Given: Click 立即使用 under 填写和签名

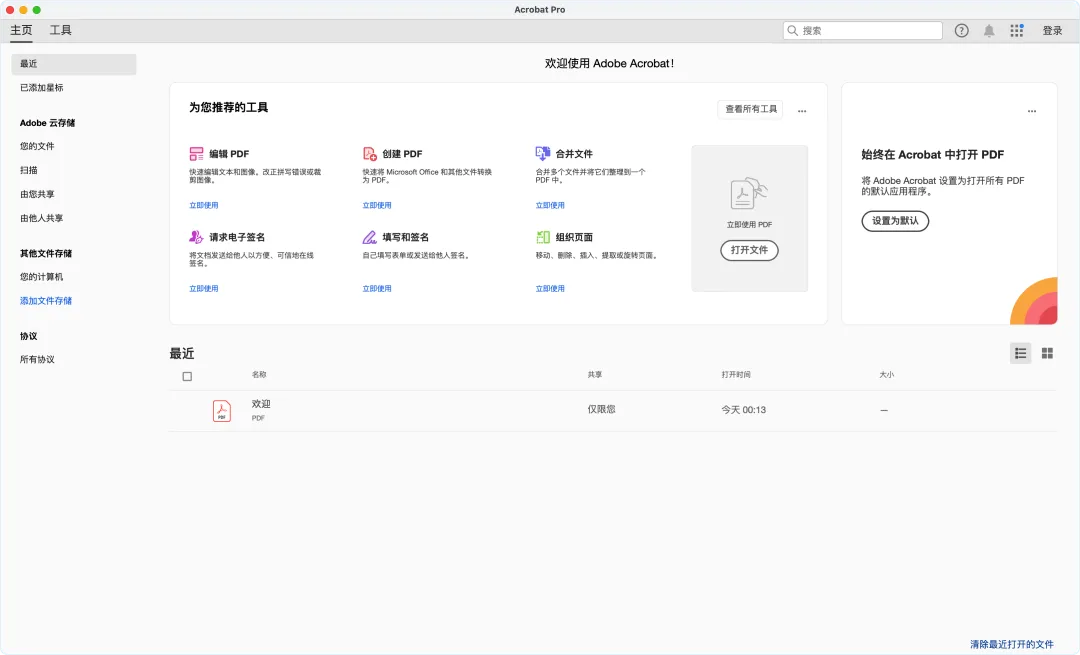Looking at the screenshot, I should [377, 289].
